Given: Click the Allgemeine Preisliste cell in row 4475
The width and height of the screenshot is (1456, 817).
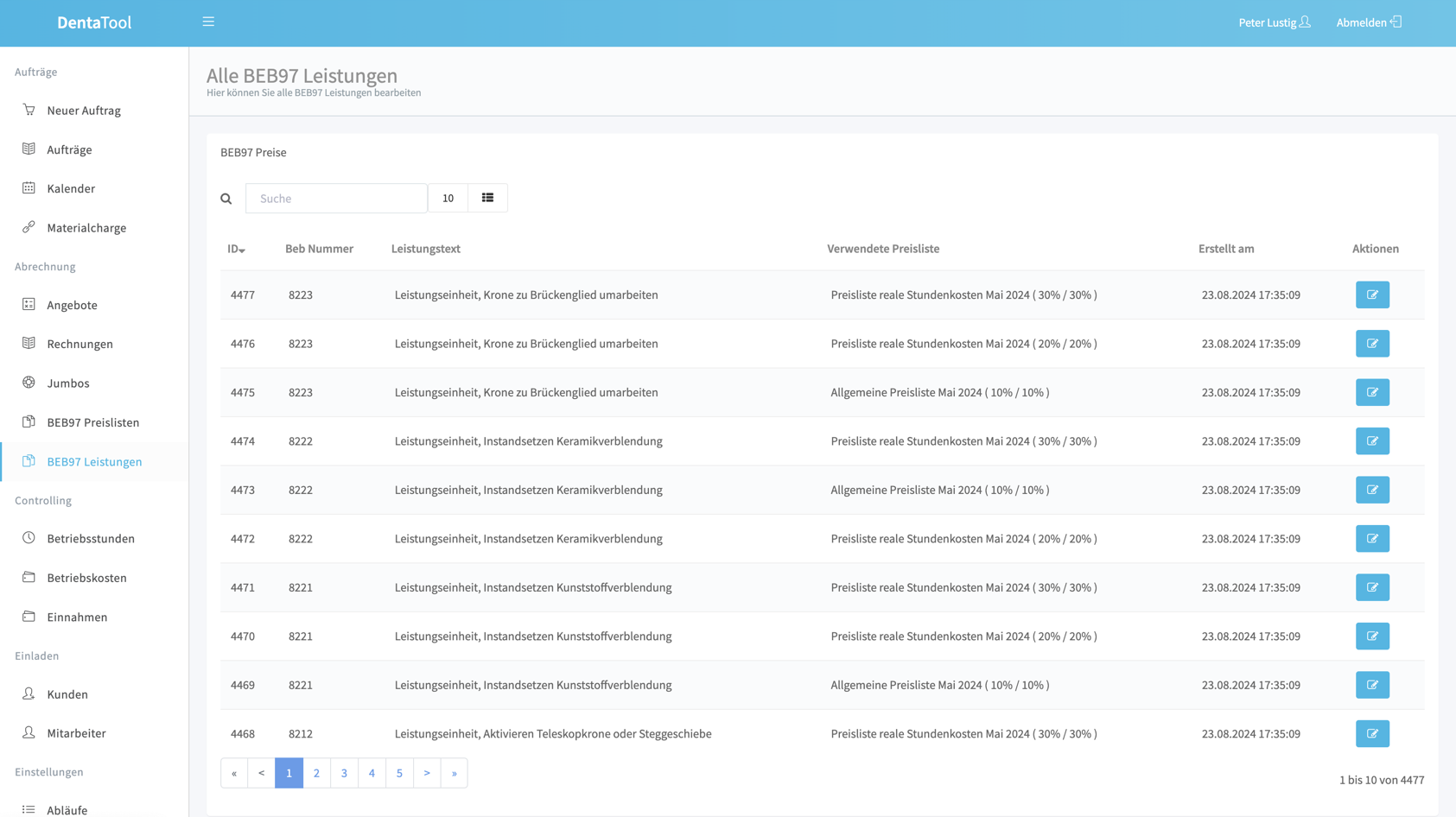Looking at the screenshot, I should tap(940, 392).
